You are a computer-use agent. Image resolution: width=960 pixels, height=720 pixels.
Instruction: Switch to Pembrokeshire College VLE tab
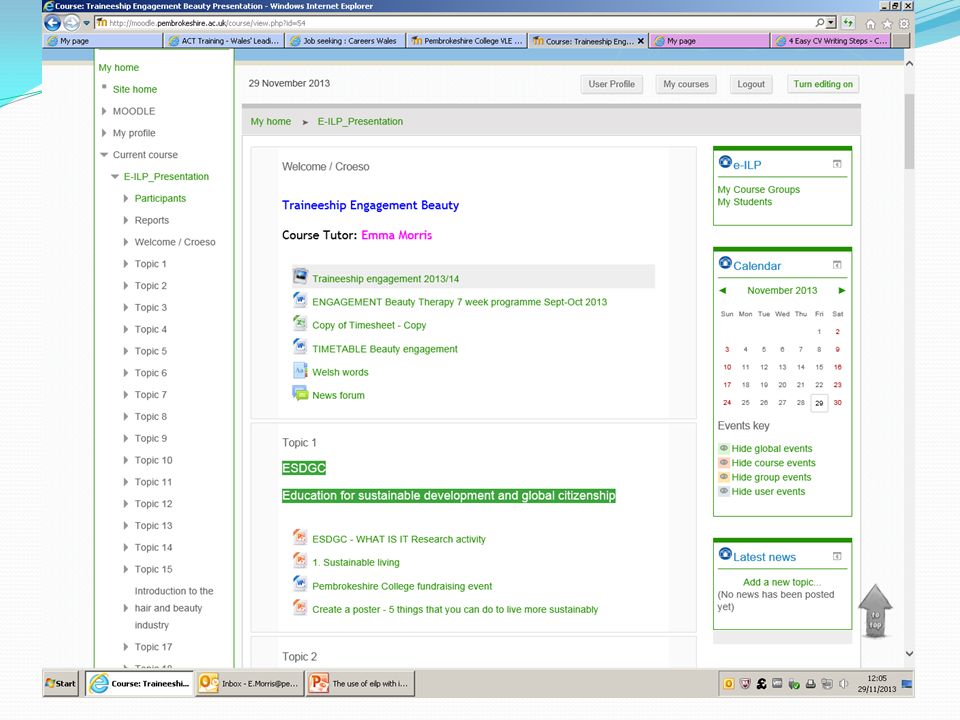(x=467, y=41)
